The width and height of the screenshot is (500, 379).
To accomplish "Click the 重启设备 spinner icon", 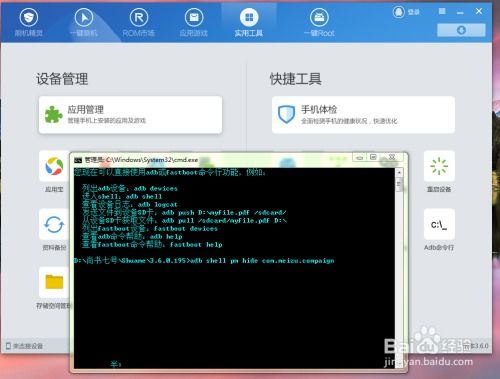I will (x=439, y=166).
